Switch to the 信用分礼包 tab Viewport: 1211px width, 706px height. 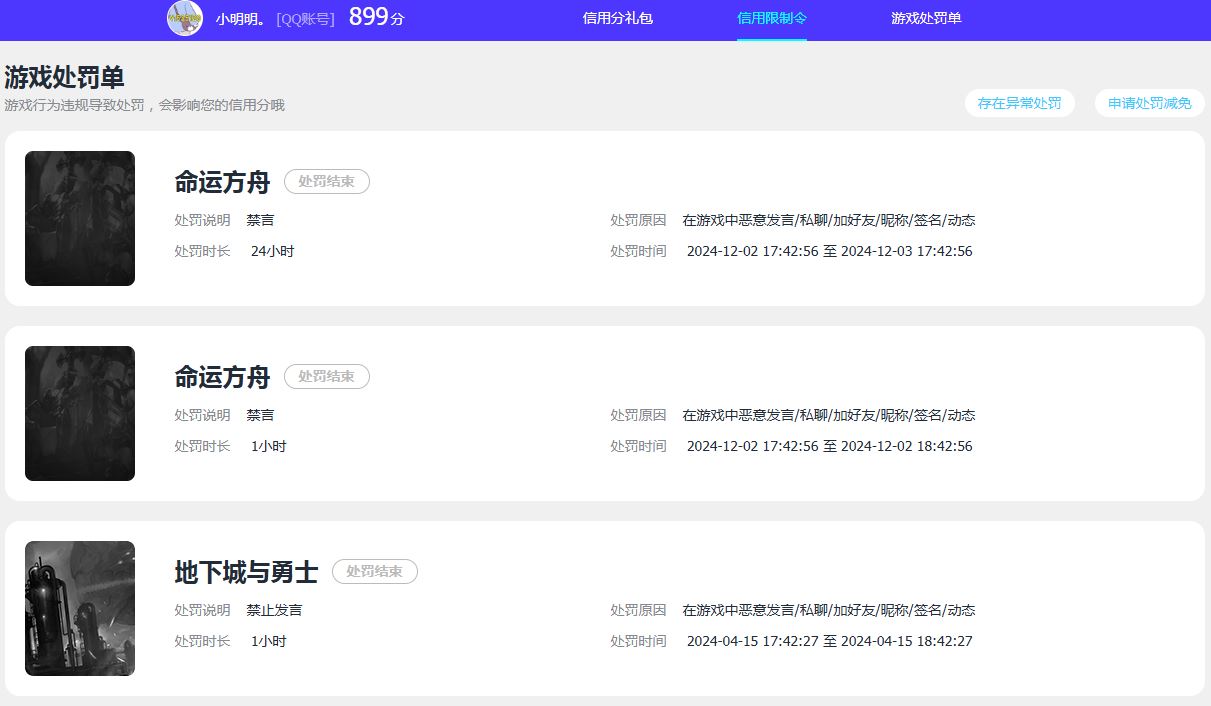point(618,18)
